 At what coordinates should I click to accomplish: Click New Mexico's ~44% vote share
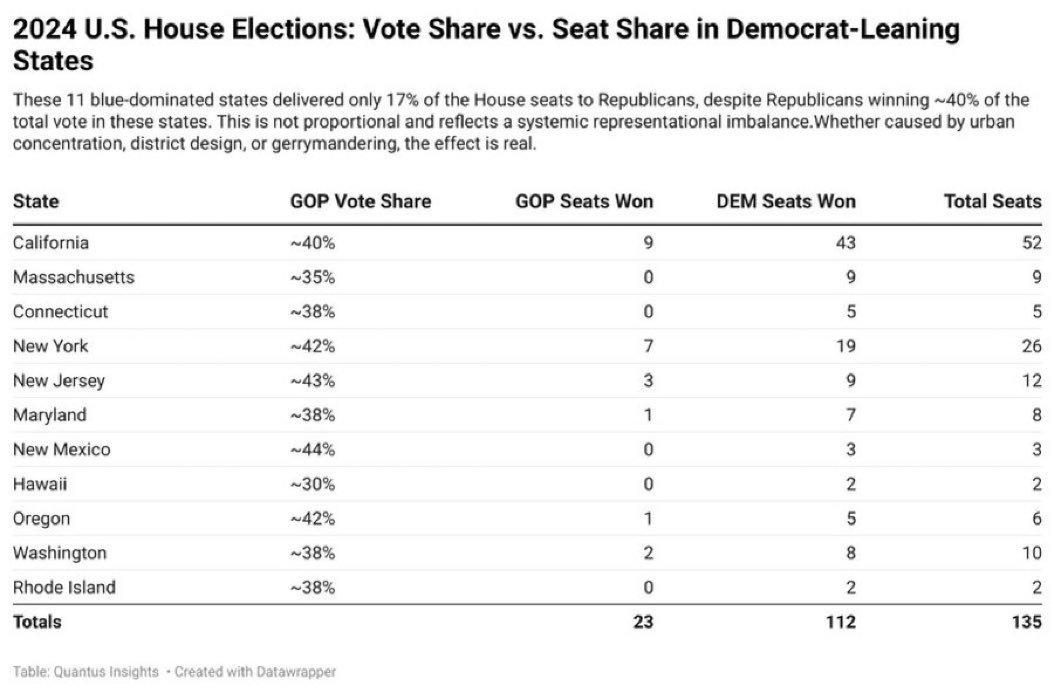click(312, 449)
